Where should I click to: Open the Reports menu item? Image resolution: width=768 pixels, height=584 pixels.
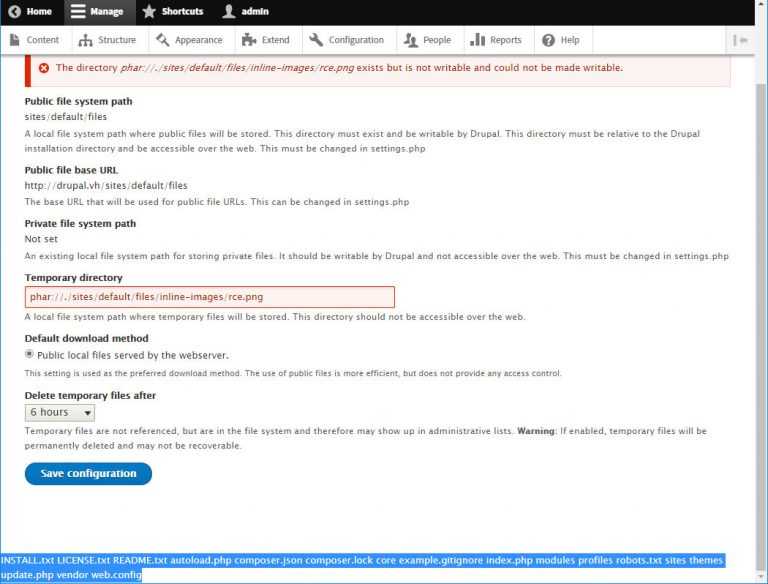coord(496,40)
